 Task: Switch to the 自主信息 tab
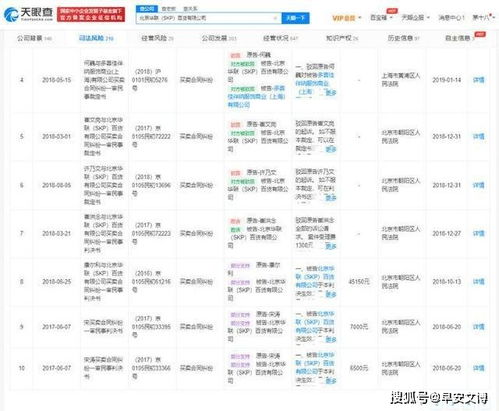click(461, 38)
